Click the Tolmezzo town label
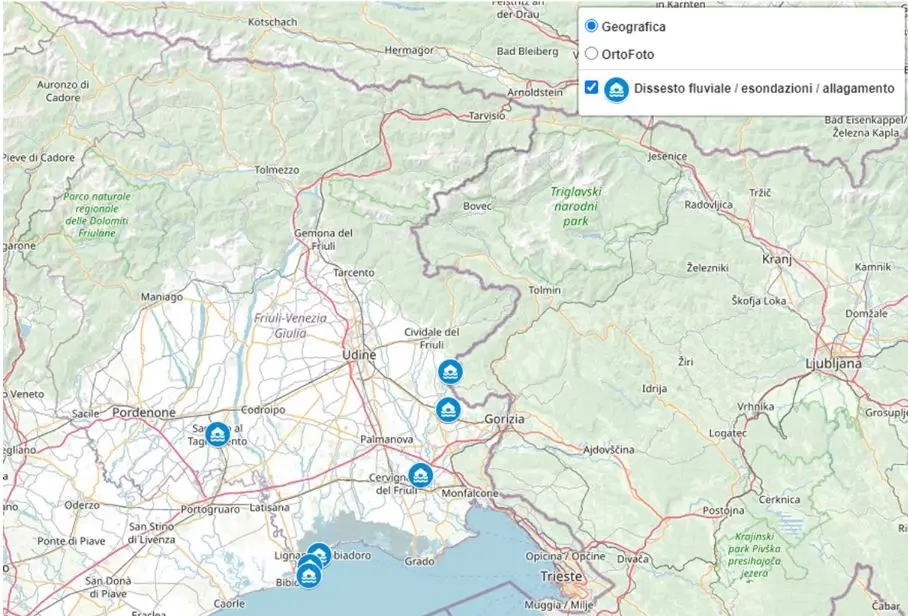 pyautogui.click(x=276, y=170)
